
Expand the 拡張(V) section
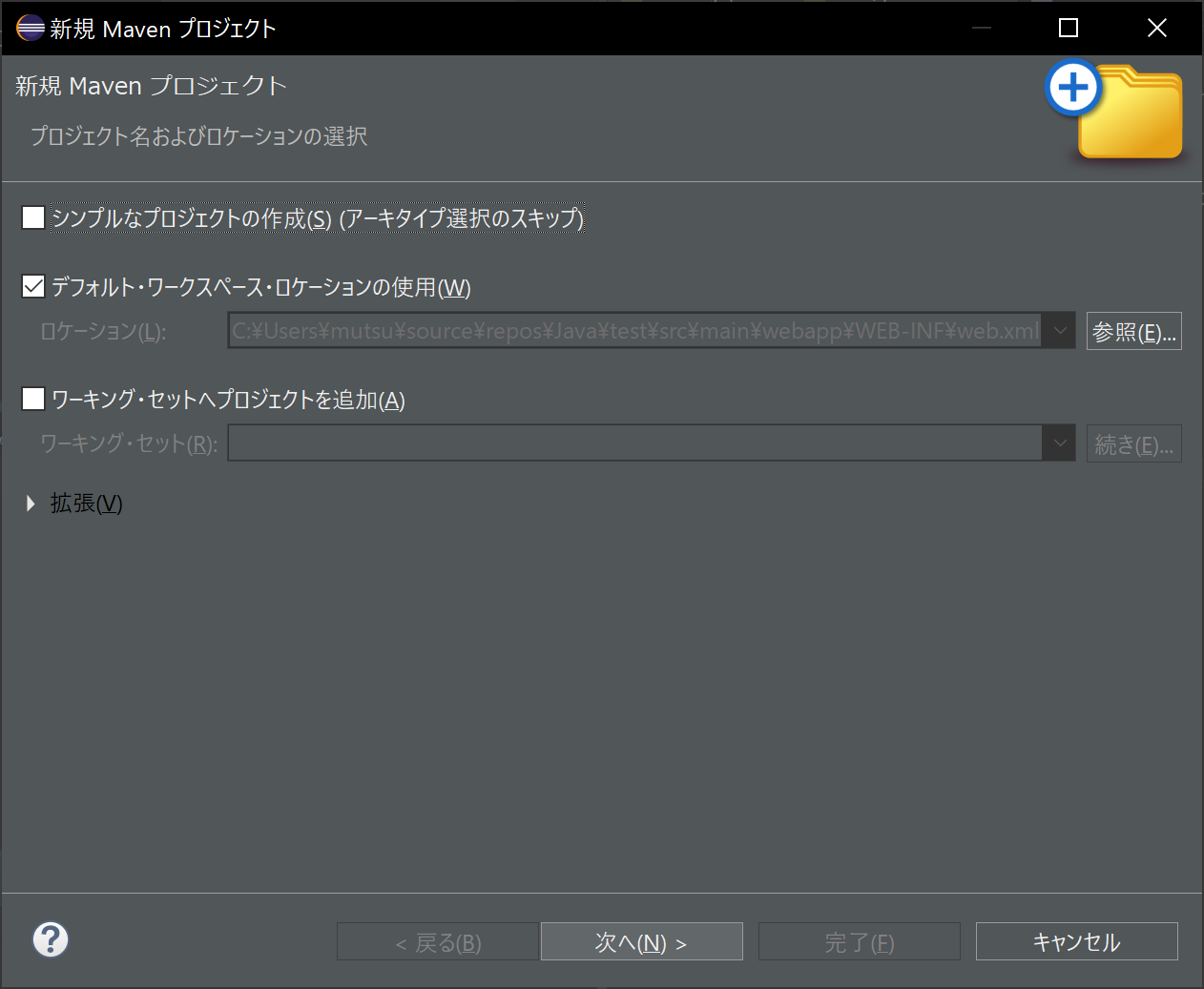[x=31, y=504]
